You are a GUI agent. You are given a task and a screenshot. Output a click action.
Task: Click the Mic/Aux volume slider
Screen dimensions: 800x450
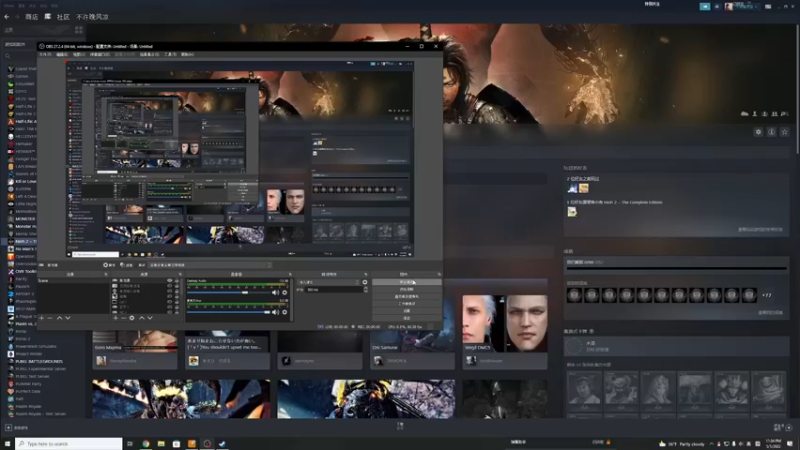coord(229,312)
